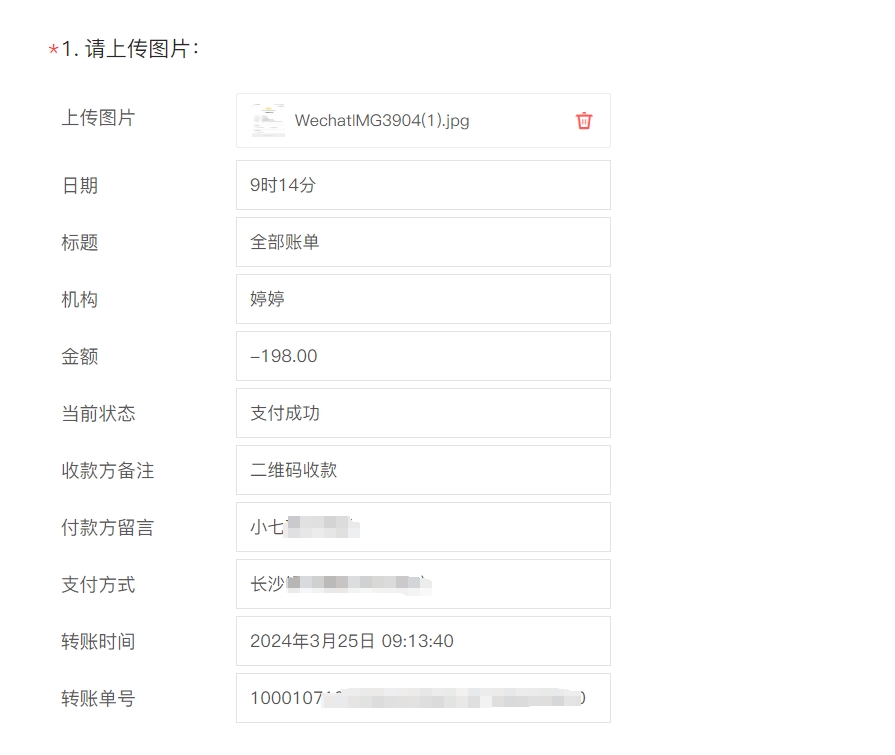Click the 当前状态 label text

click(x=98, y=414)
